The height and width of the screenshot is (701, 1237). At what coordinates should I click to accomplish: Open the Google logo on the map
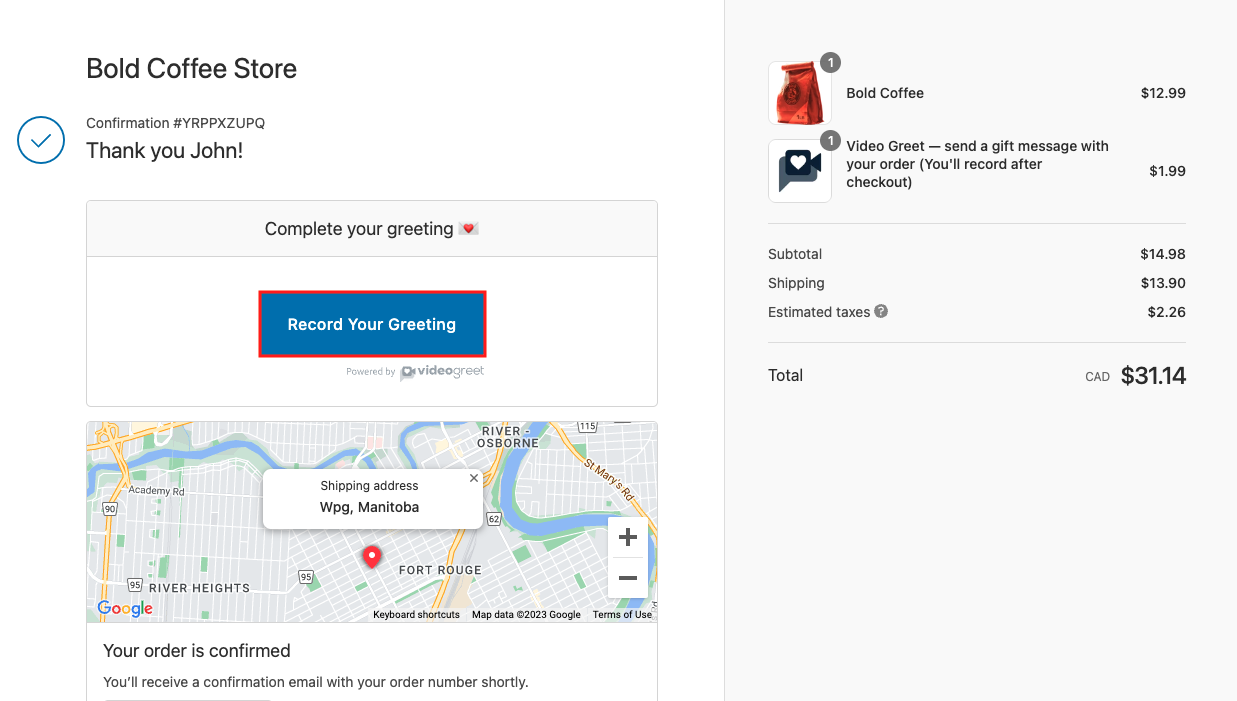[125, 608]
